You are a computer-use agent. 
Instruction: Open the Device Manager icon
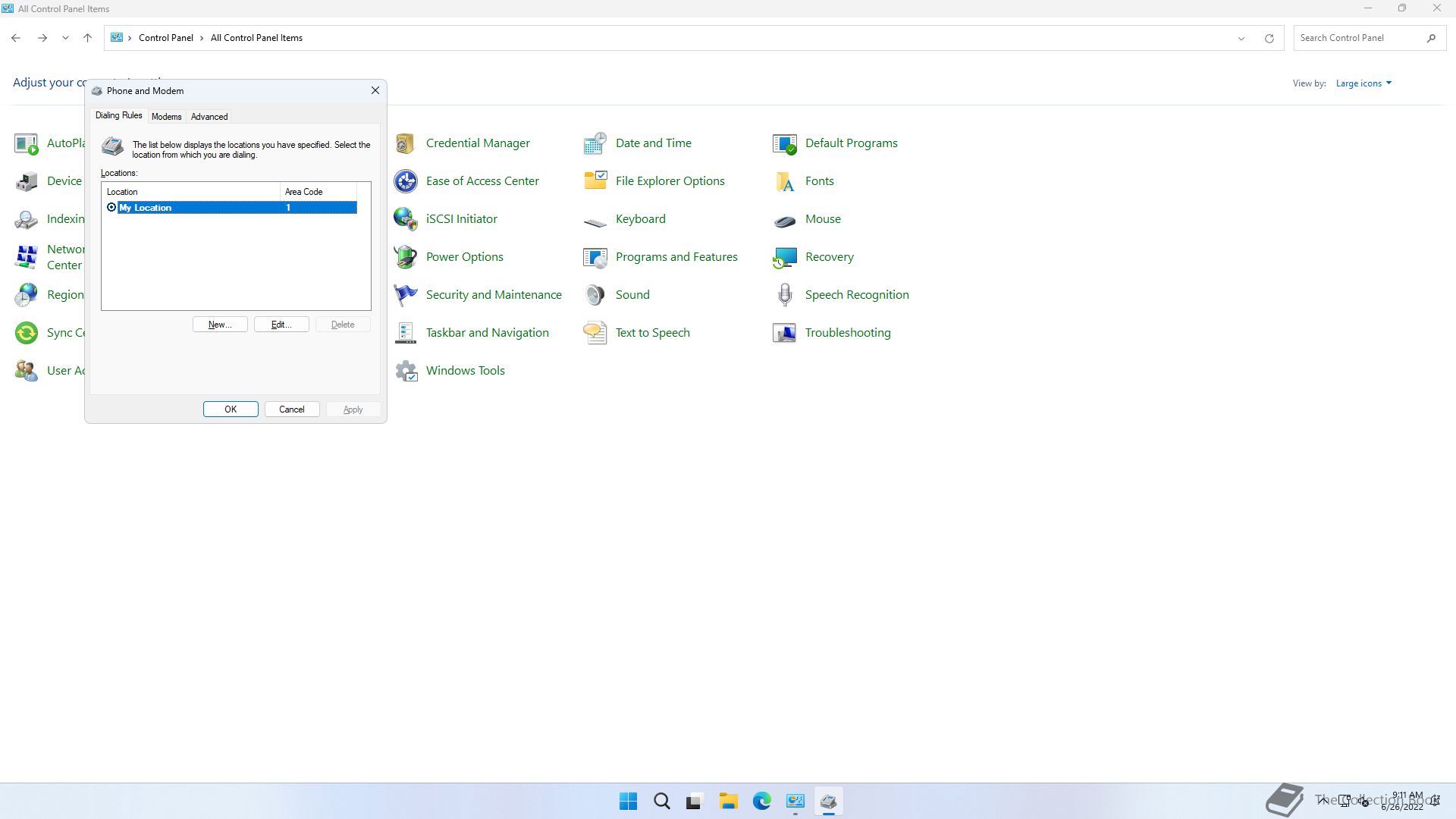pos(27,181)
